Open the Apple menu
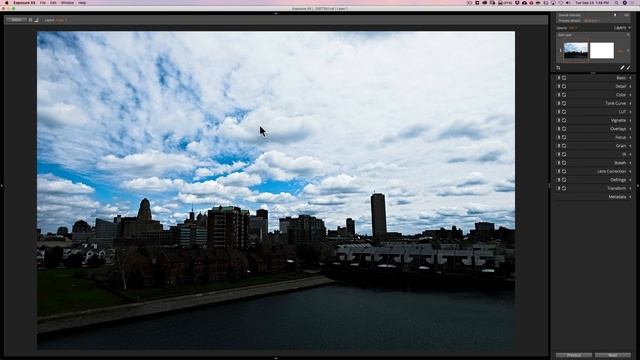Screen dimensions: 640x360 click(x=7, y=3)
